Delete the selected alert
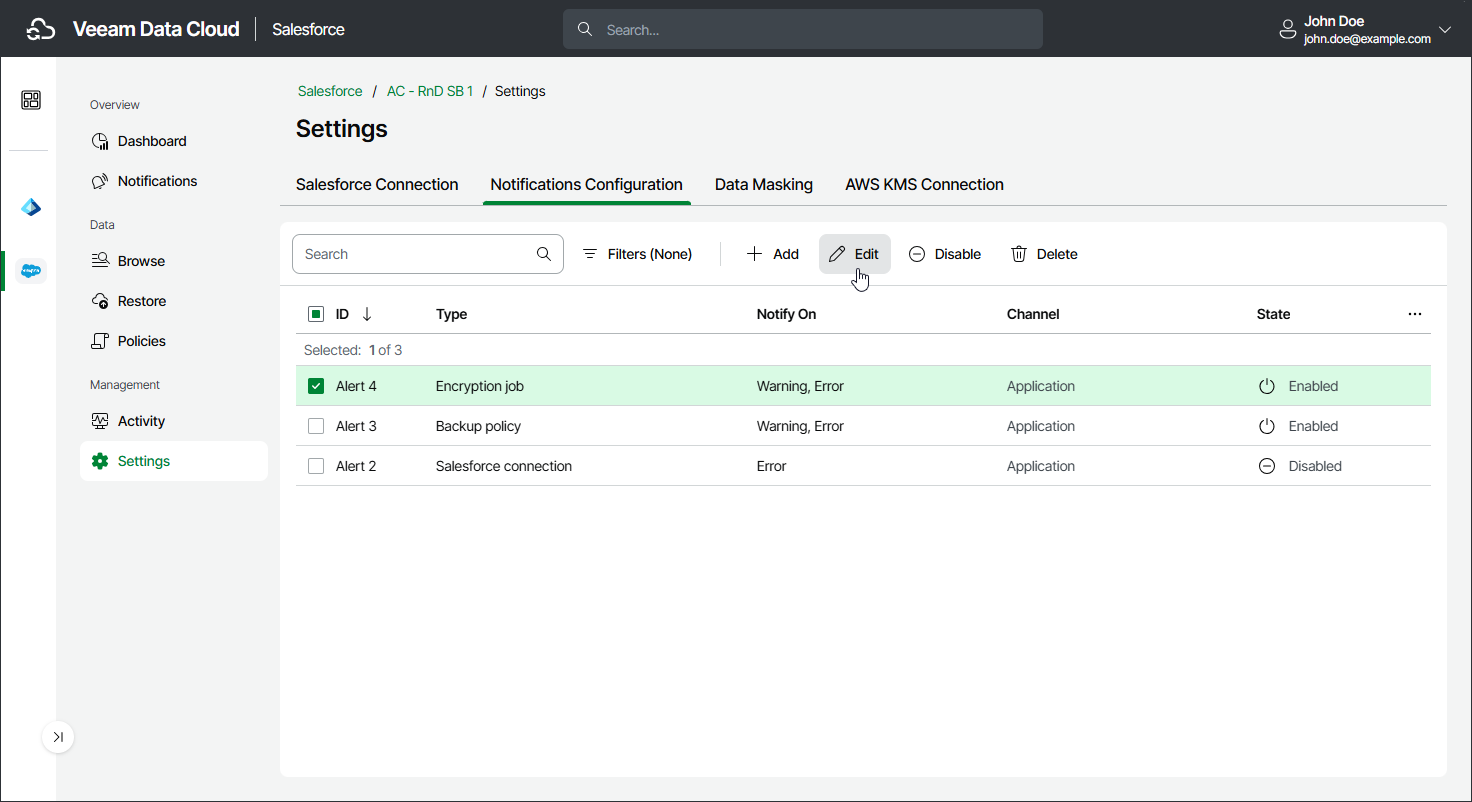 tap(1044, 254)
